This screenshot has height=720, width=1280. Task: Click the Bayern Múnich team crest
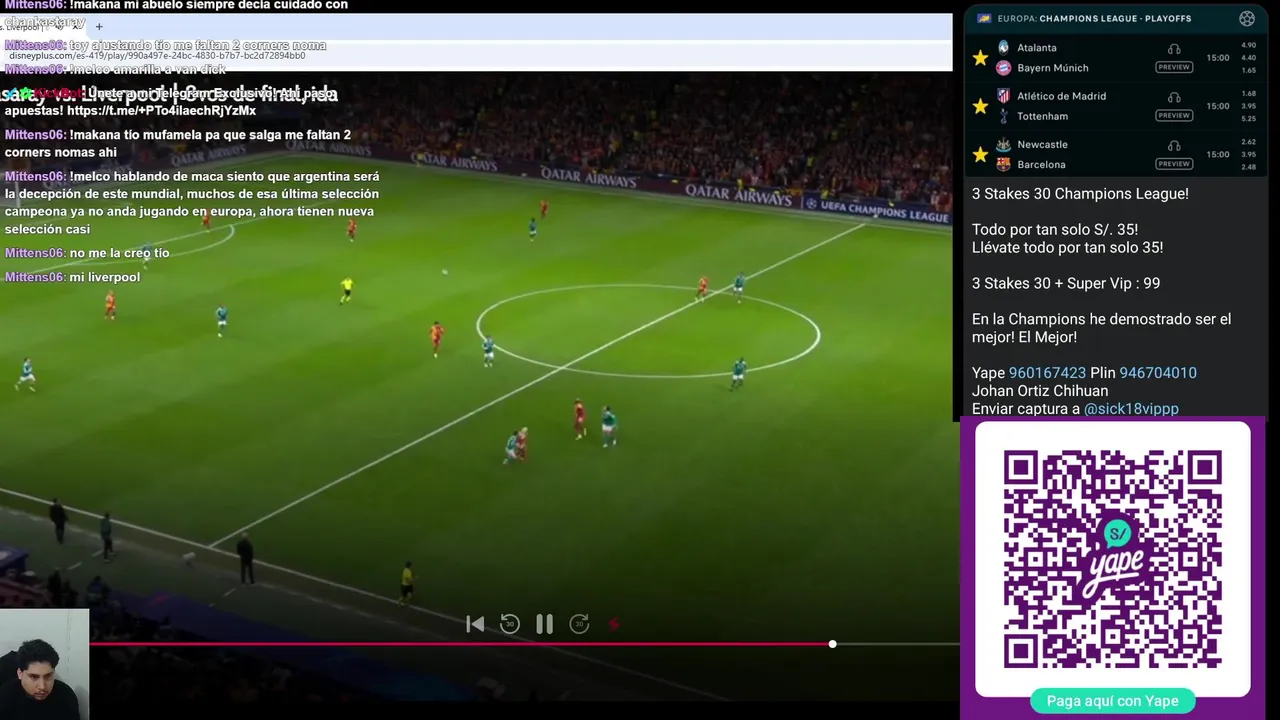[1003, 68]
